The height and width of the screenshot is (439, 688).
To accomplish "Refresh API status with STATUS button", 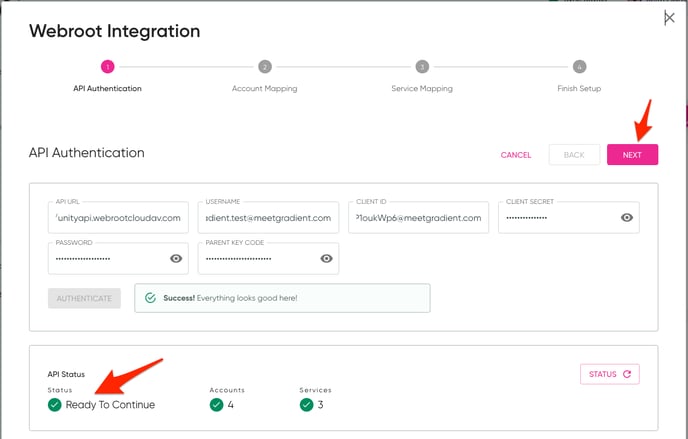I will 609,374.
